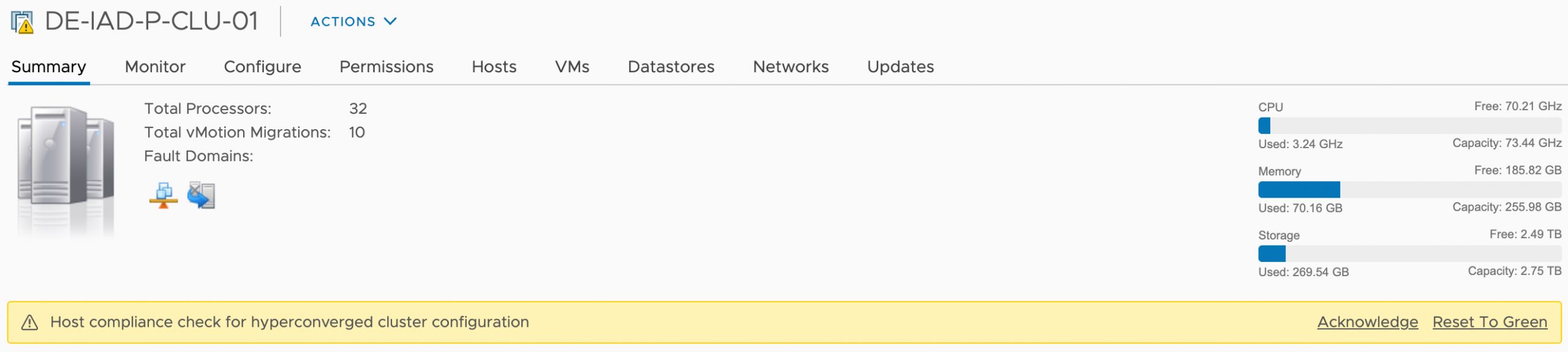Open the Networks tab
This screenshot has width=1568, height=352.
(791, 67)
